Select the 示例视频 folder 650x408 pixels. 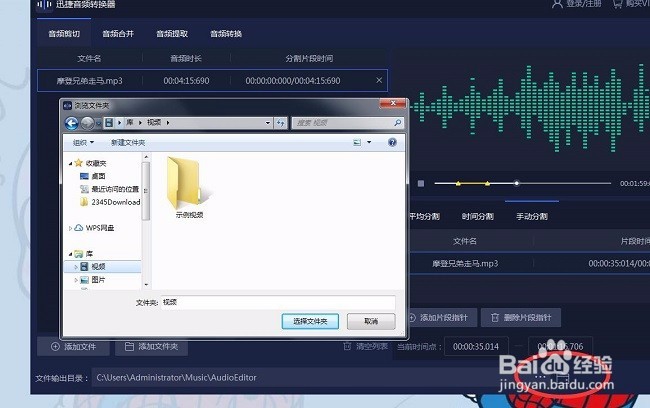188,187
